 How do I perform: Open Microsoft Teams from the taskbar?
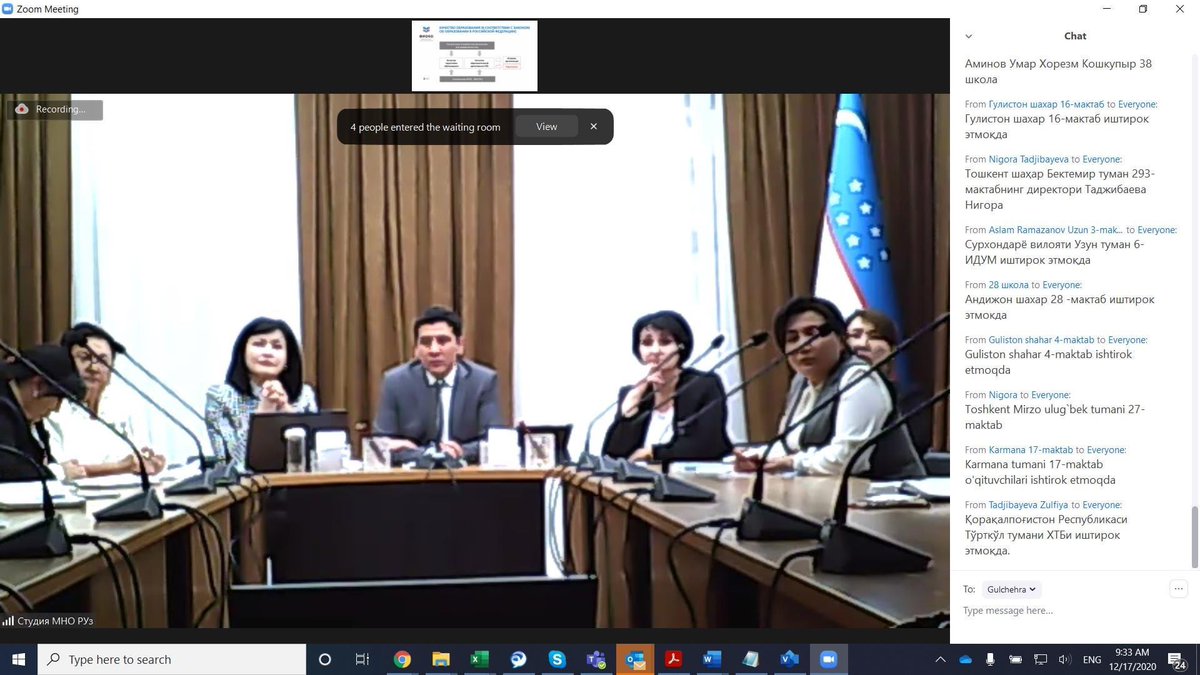pos(596,659)
